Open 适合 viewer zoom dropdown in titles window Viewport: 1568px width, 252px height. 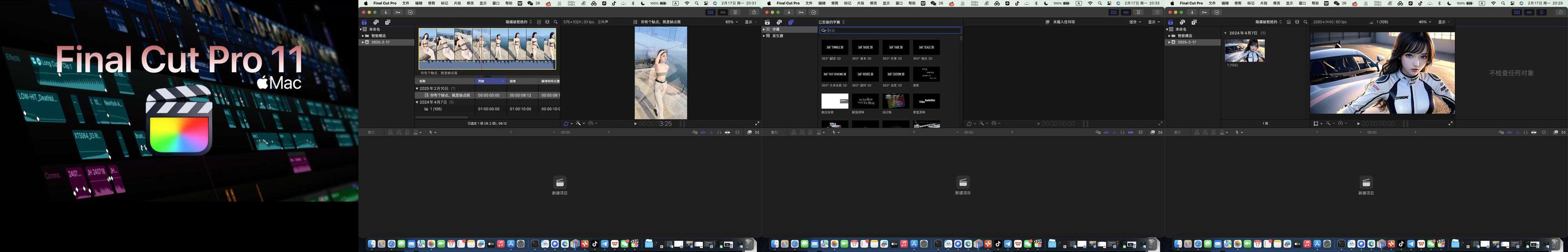point(1135,22)
